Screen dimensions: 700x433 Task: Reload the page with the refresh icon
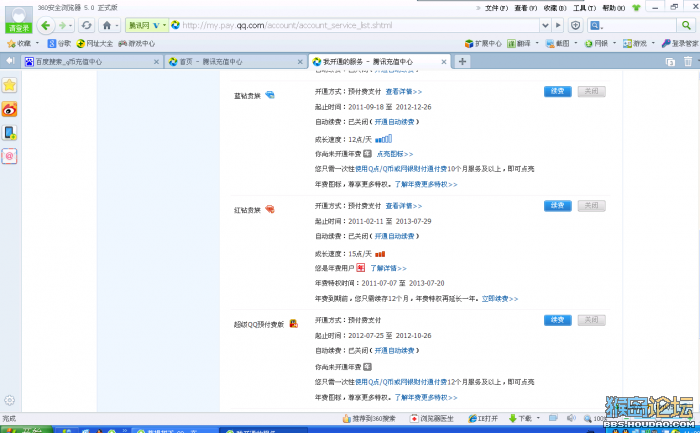[x=87, y=25]
